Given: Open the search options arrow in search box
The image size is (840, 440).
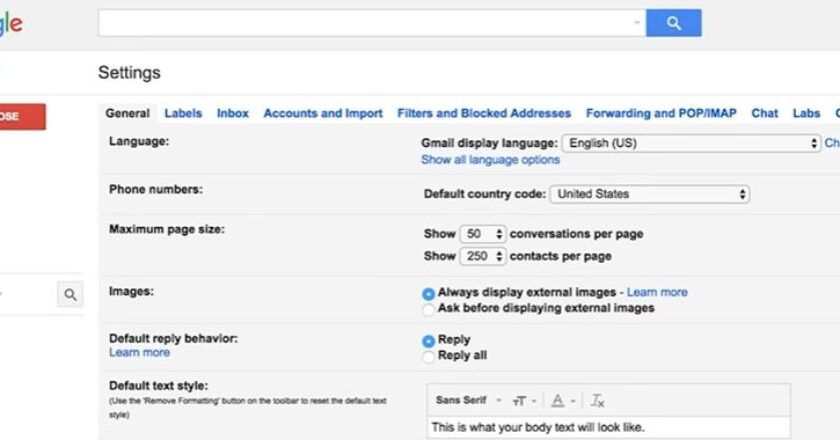Looking at the screenshot, I should pyautogui.click(x=637, y=23).
